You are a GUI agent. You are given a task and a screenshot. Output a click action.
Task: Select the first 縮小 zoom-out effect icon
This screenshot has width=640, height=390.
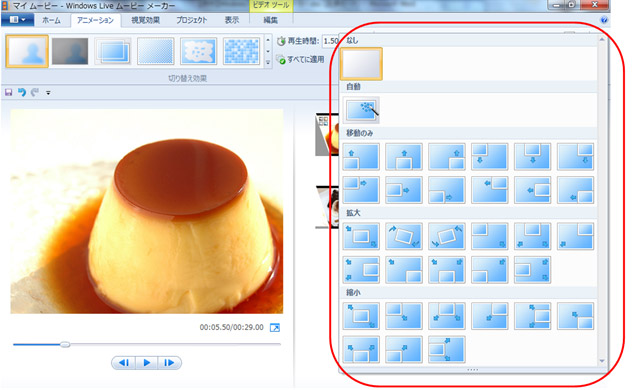(x=361, y=316)
